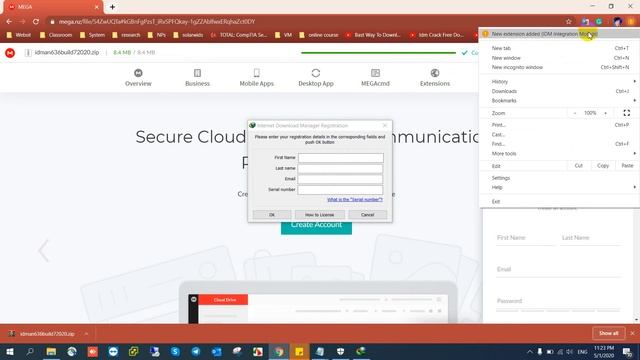
Task: Click Cut in Edit row
Action: pyautogui.click(x=578, y=166)
